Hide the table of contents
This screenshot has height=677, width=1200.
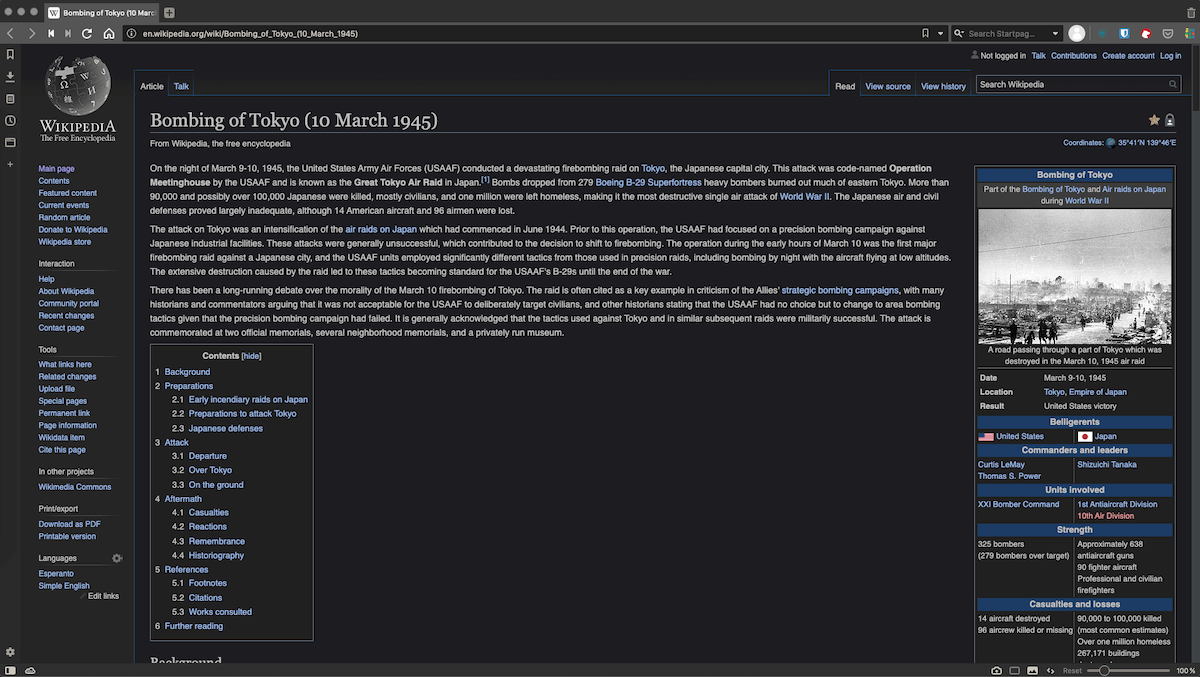251,356
